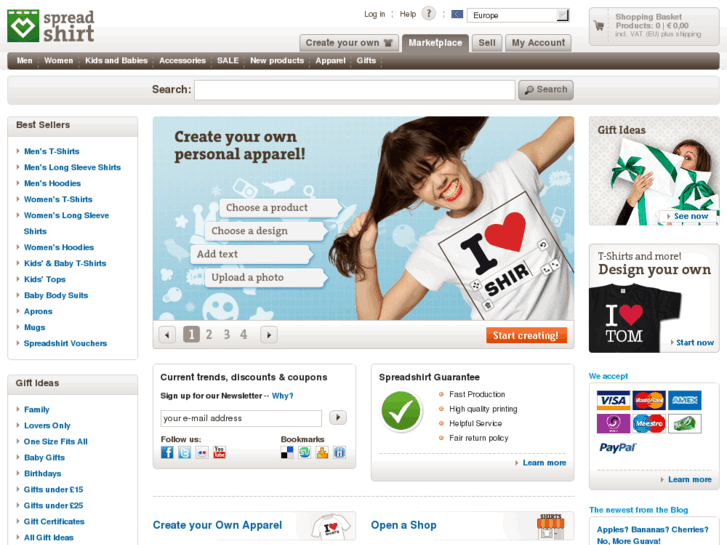Select banner slide 2
727x545 pixels.
[x=209, y=334]
